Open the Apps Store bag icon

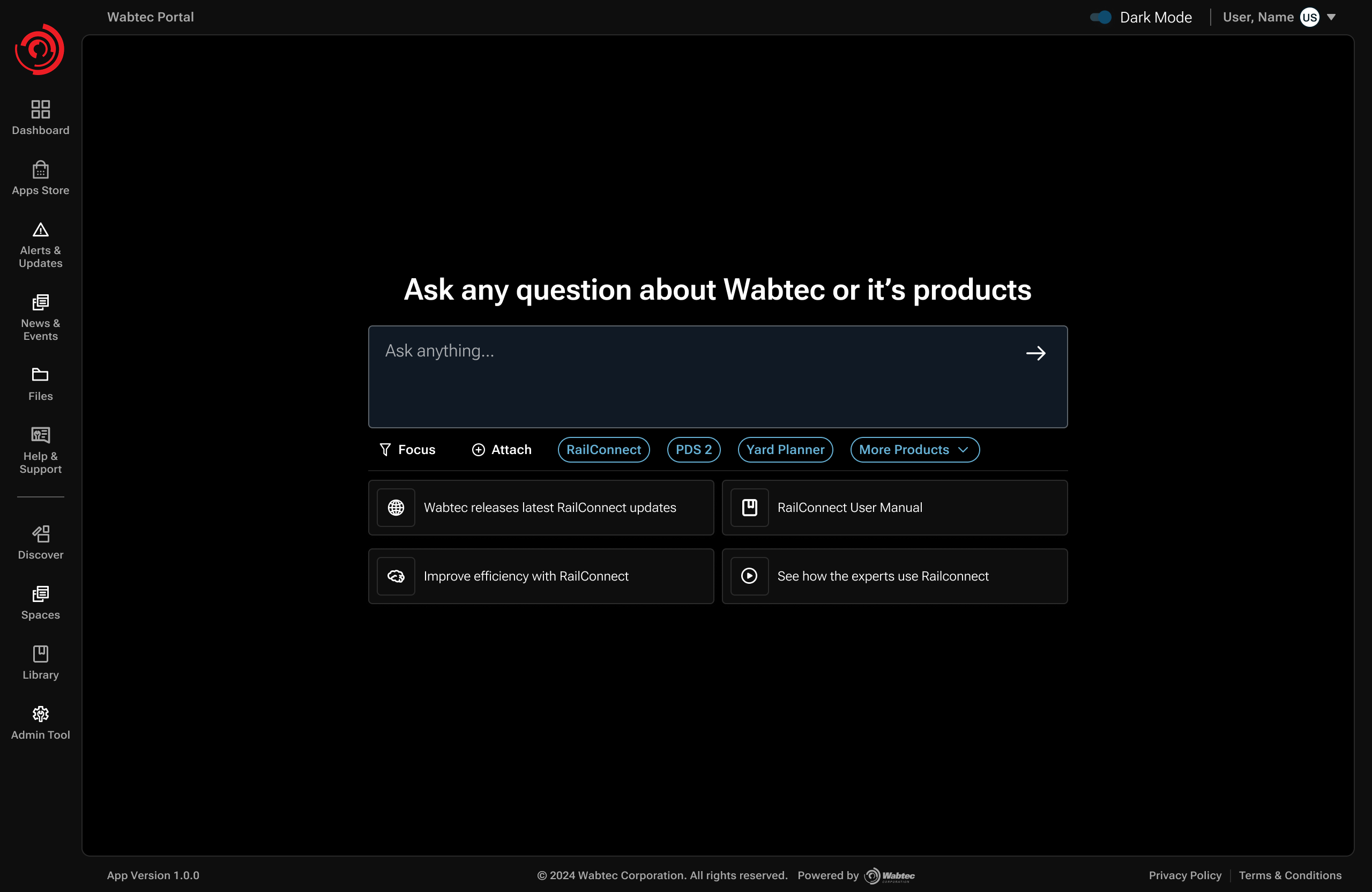[40, 169]
